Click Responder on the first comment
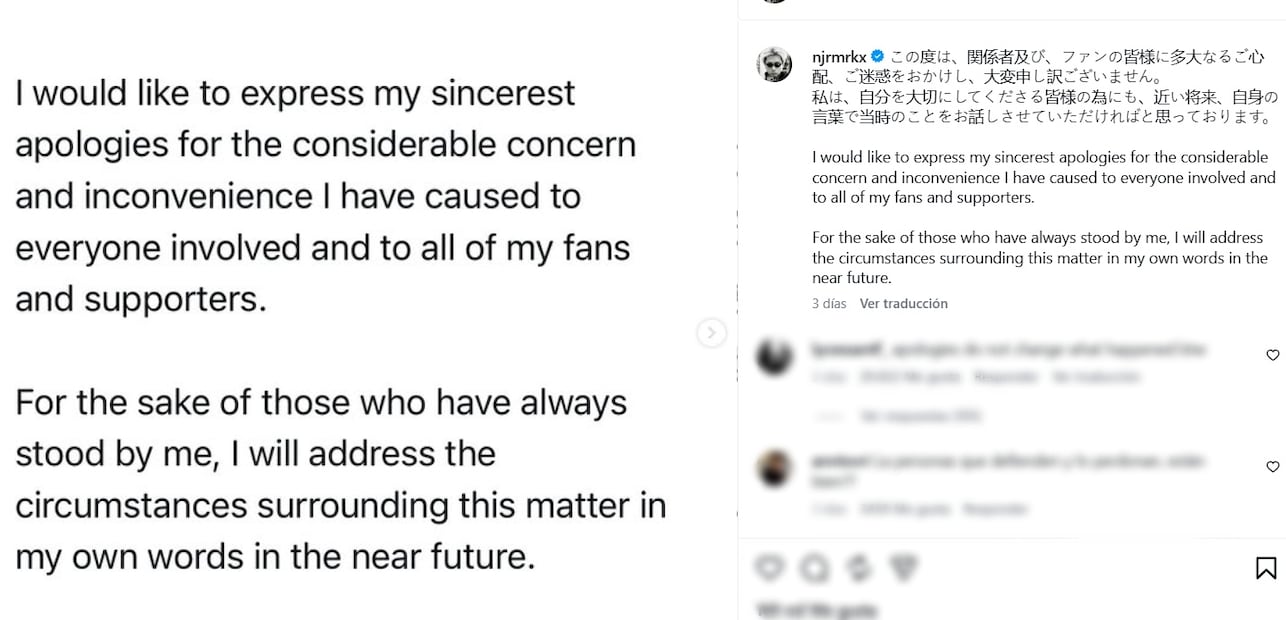Screen dimensions: 1286x620 [x=1005, y=377]
